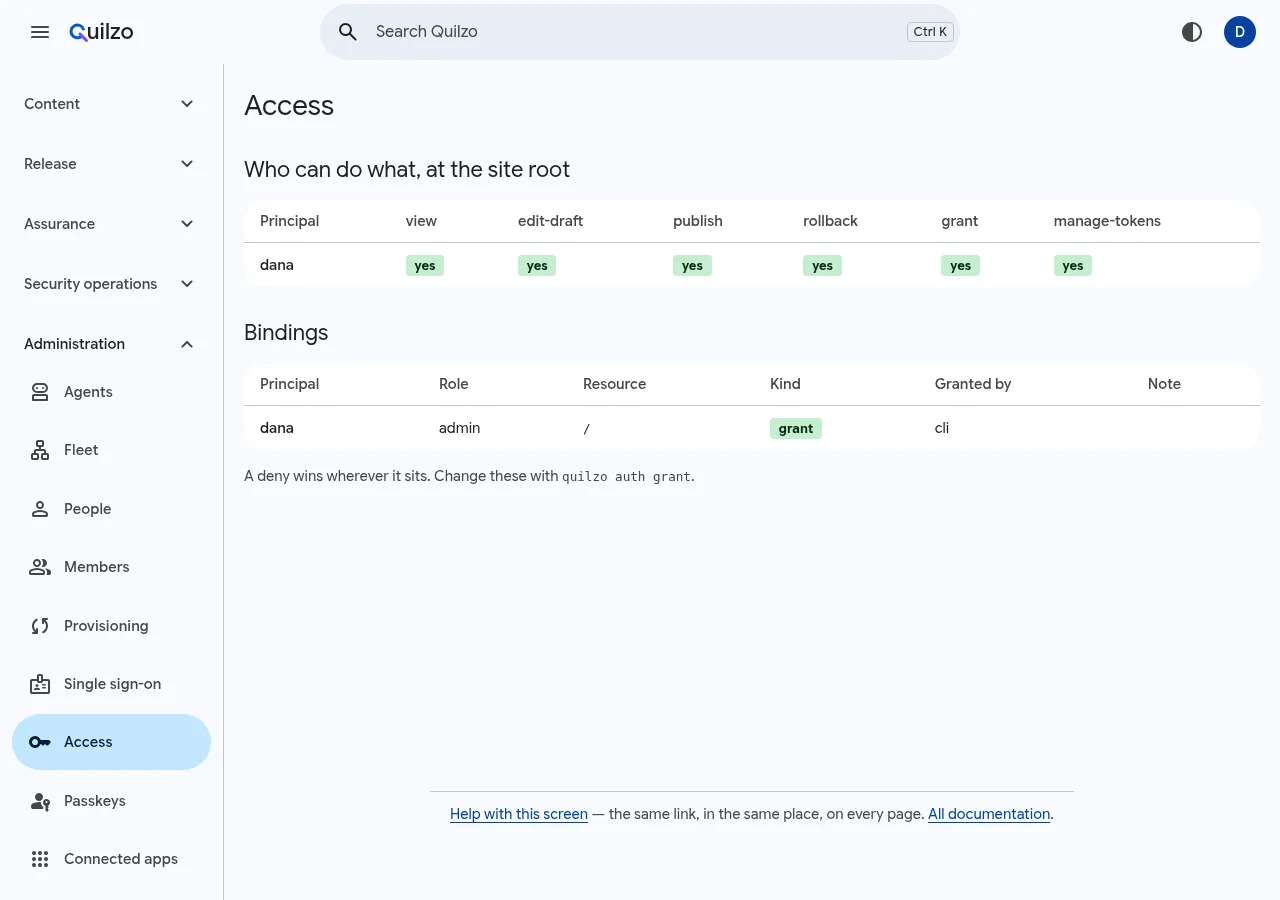Screen dimensions: 1280x900
Task: Click the yes badge under rollback
Action: click(x=822, y=266)
